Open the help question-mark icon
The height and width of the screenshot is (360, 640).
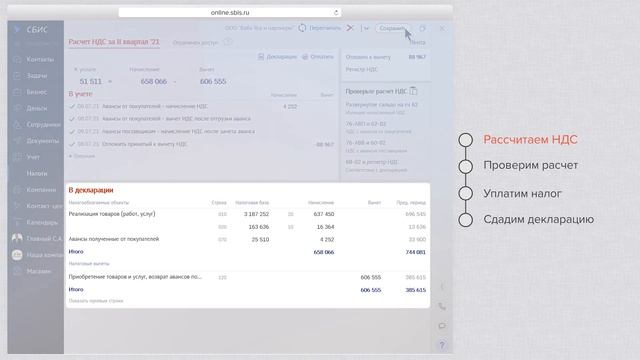pos(442,345)
